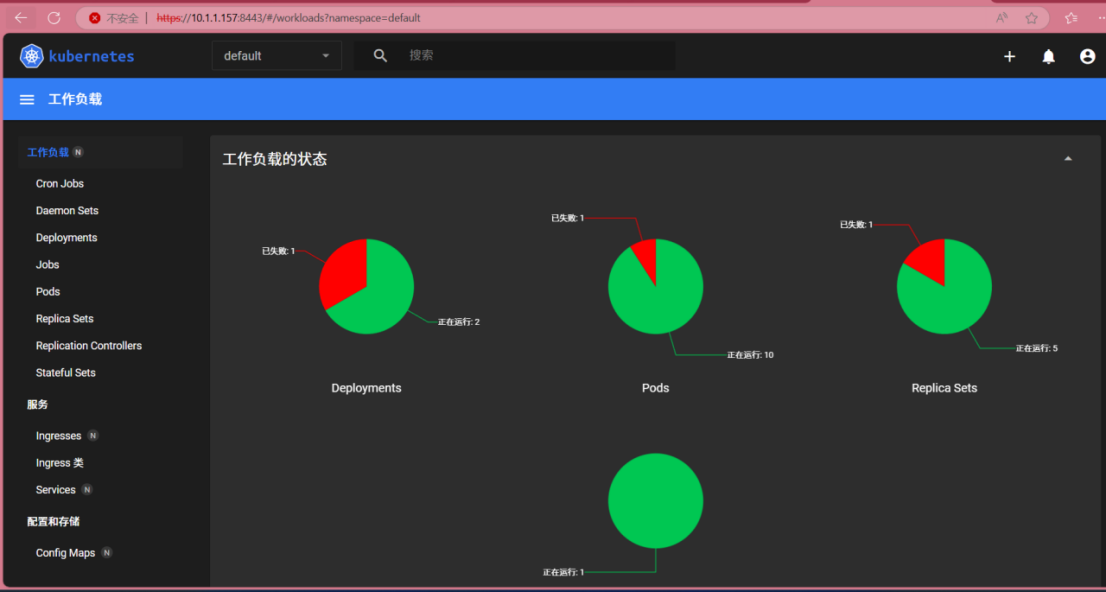This screenshot has height=592, width=1106.
Task: Click the fully green bottom pie chart
Action: (655, 501)
